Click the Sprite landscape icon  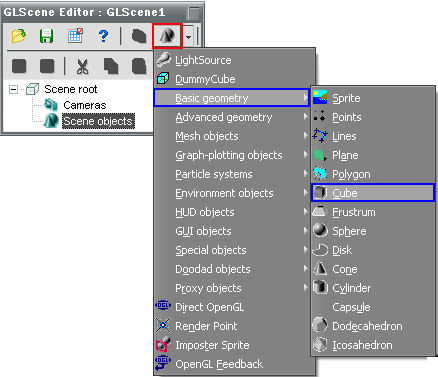point(320,97)
